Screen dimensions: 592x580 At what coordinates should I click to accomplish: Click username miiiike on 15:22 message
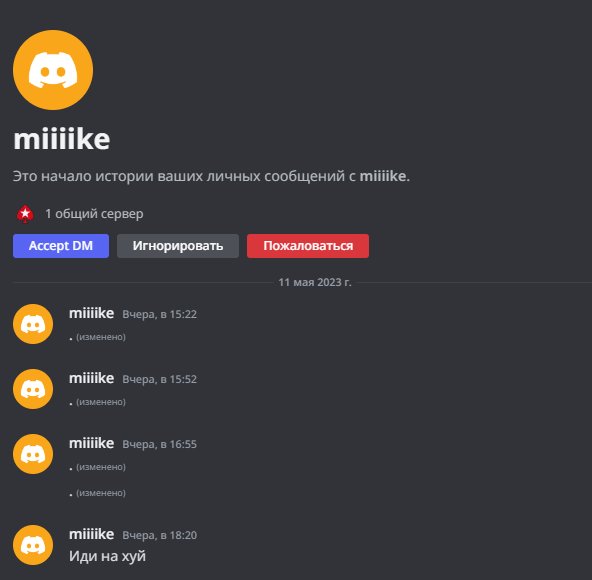(x=91, y=313)
